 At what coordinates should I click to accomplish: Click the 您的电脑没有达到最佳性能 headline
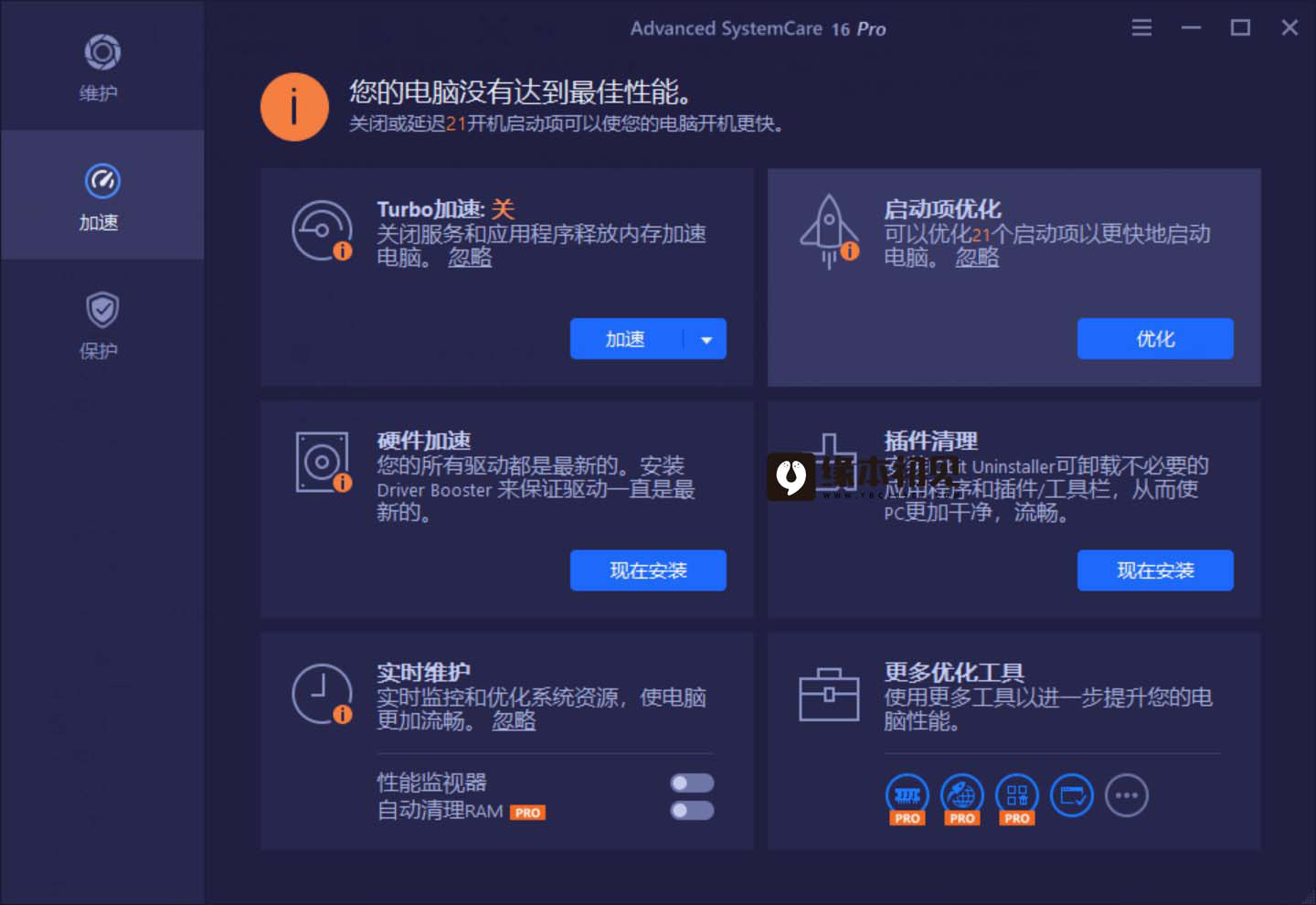pyautogui.click(x=520, y=92)
